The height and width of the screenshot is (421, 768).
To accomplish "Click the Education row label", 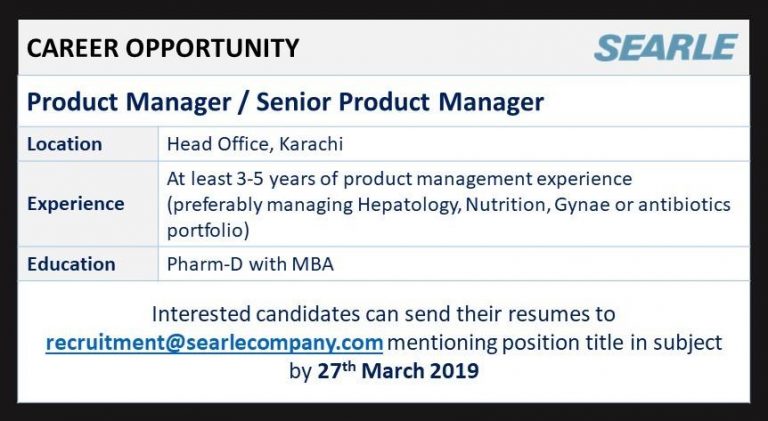I will point(71,264).
